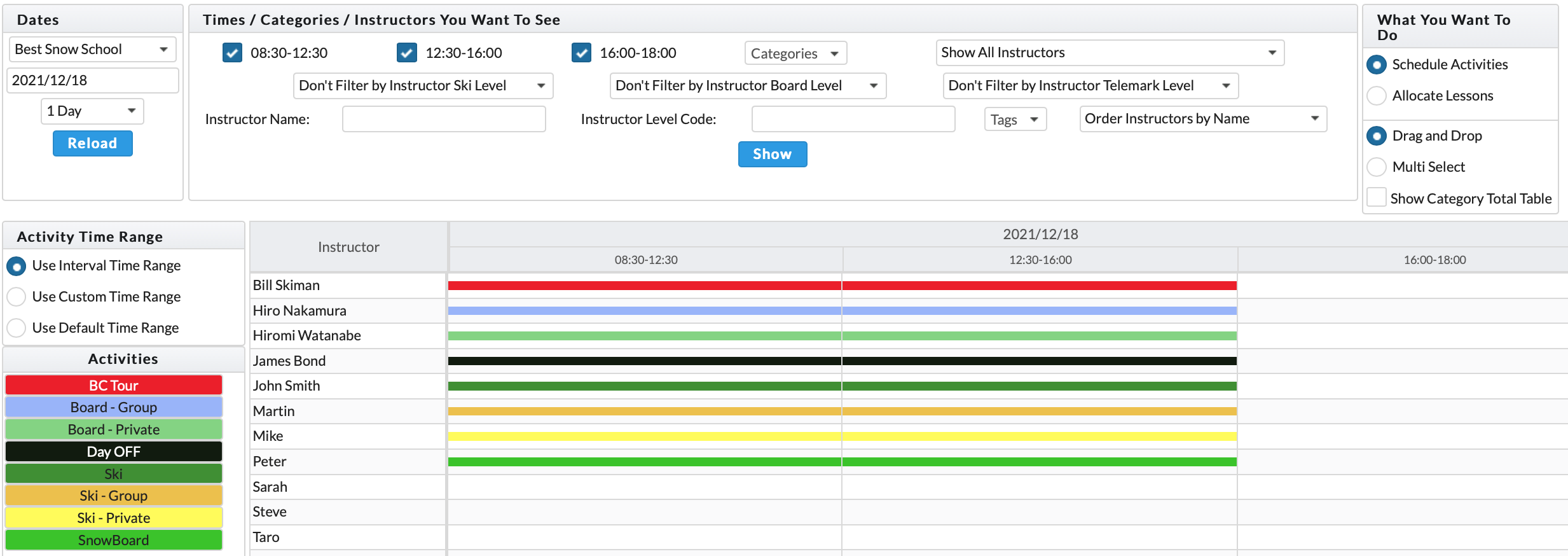Select the Day OFF activity swatch
1568x556 pixels.
[114, 452]
